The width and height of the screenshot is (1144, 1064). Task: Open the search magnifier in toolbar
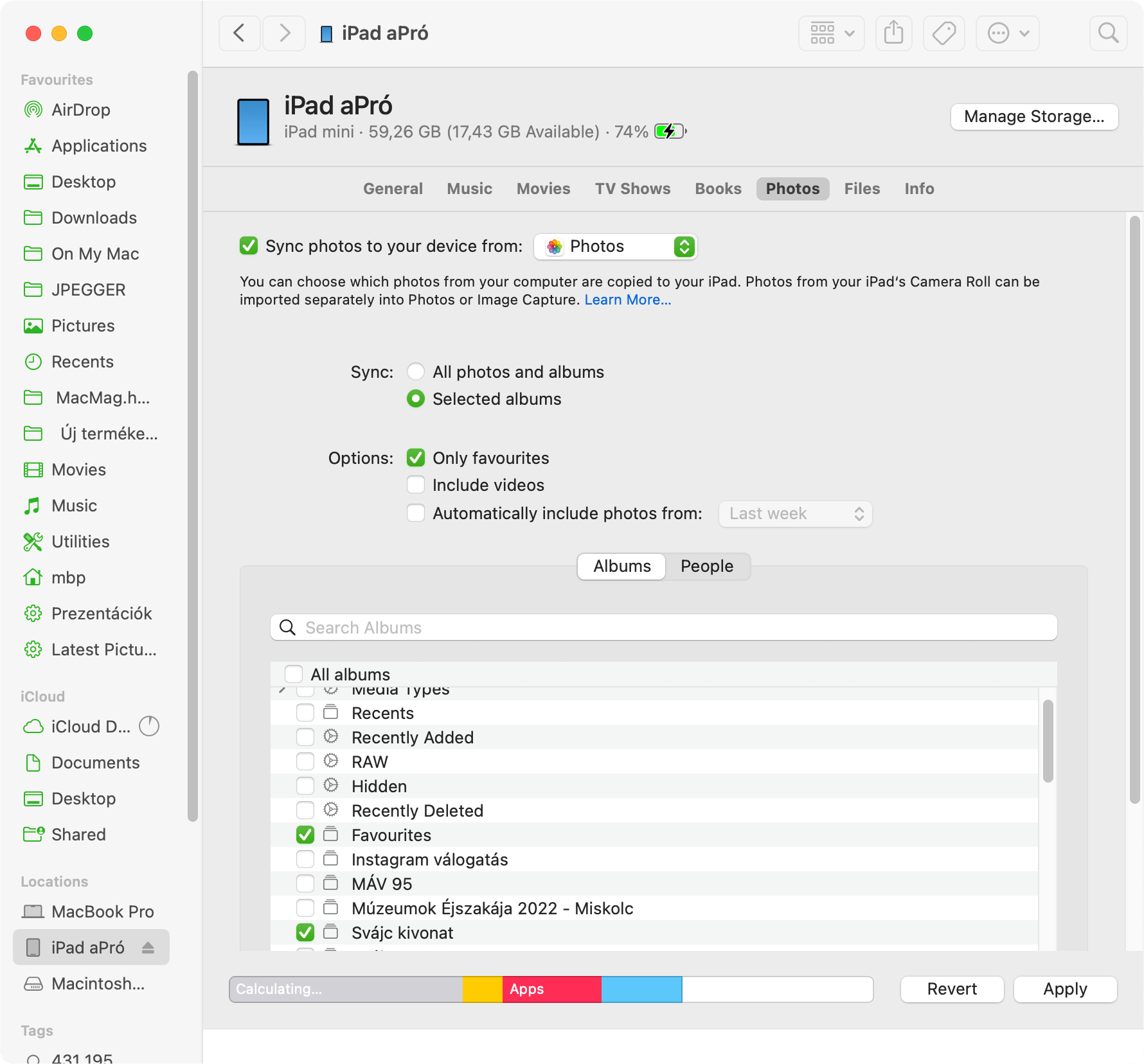(1108, 33)
